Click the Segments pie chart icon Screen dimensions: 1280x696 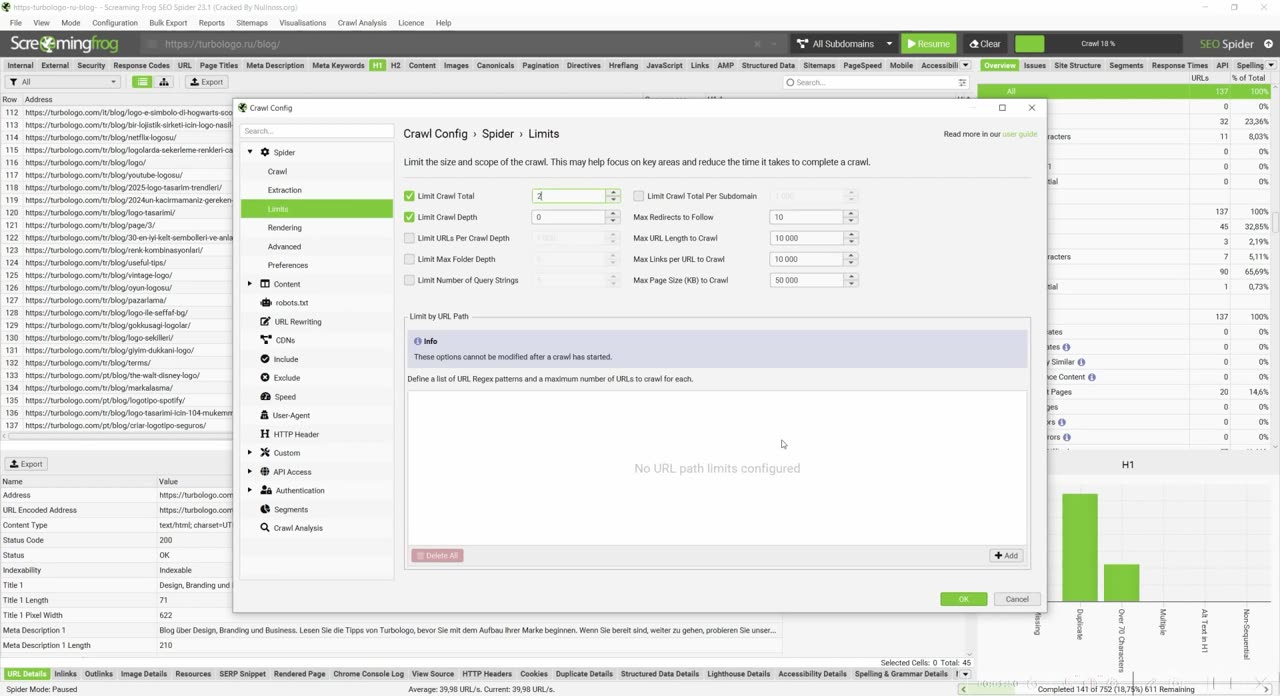(265, 509)
